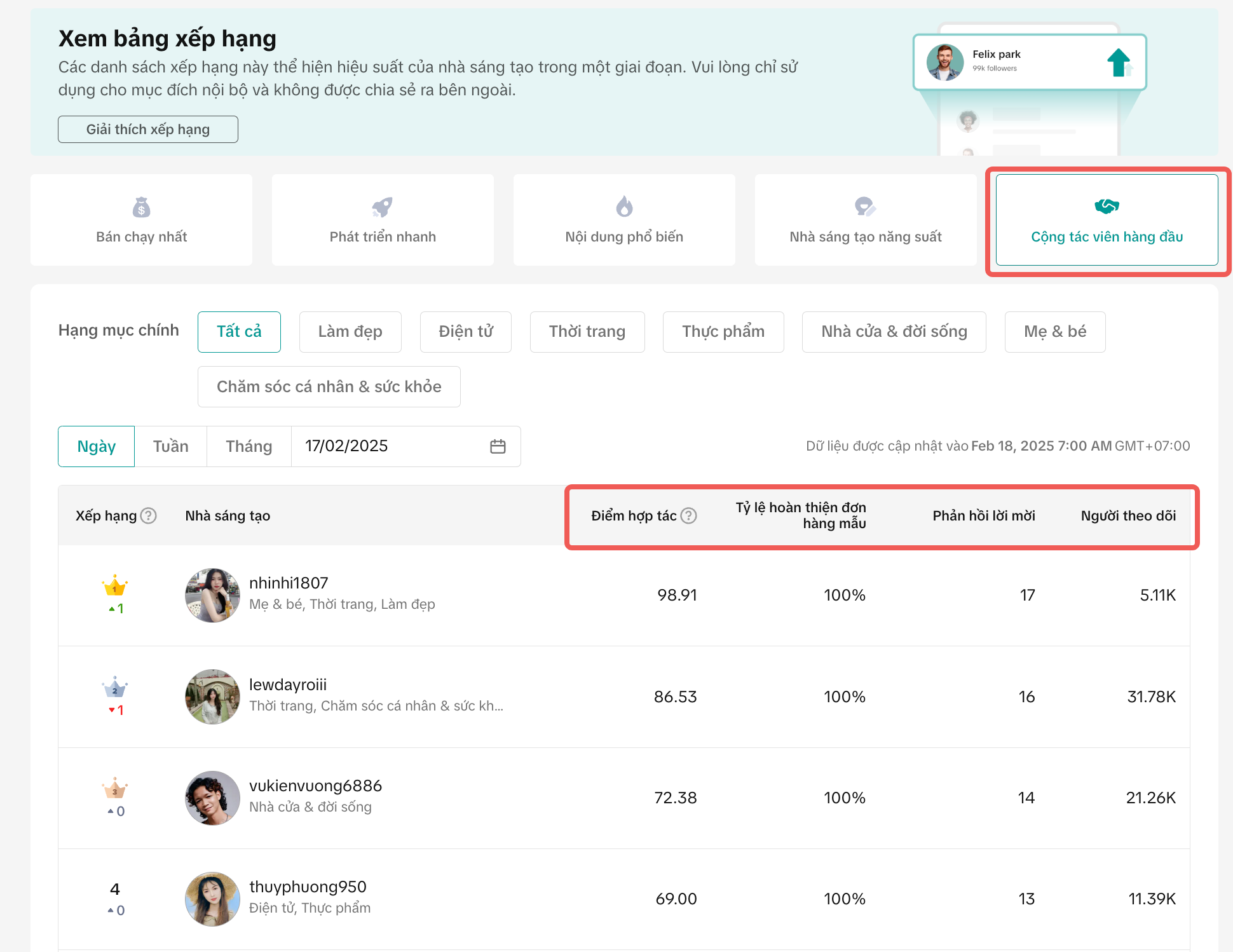Click help icon beside Điểm hợp tác
The width and height of the screenshot is (1233, 952).
[x=688, y=515]
